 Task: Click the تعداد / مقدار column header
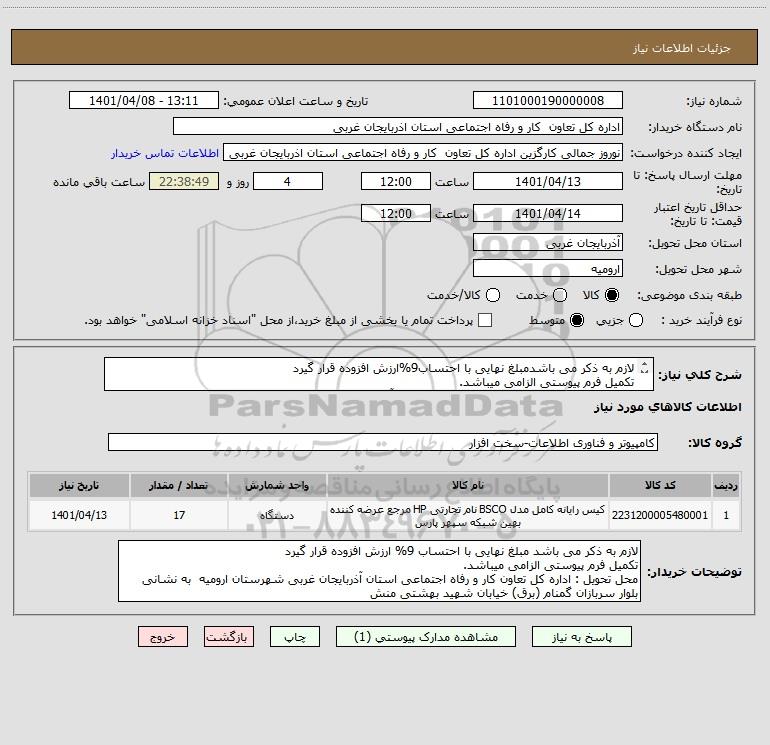[179, 485]
